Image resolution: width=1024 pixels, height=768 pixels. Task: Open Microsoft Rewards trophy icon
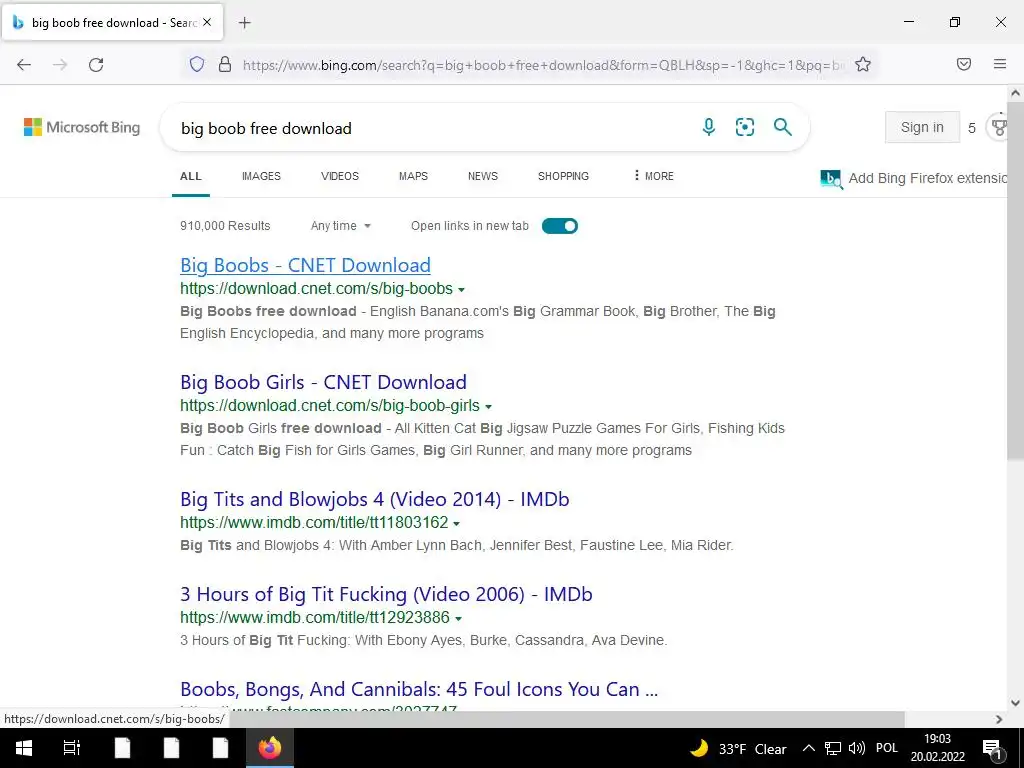[999, 127]
